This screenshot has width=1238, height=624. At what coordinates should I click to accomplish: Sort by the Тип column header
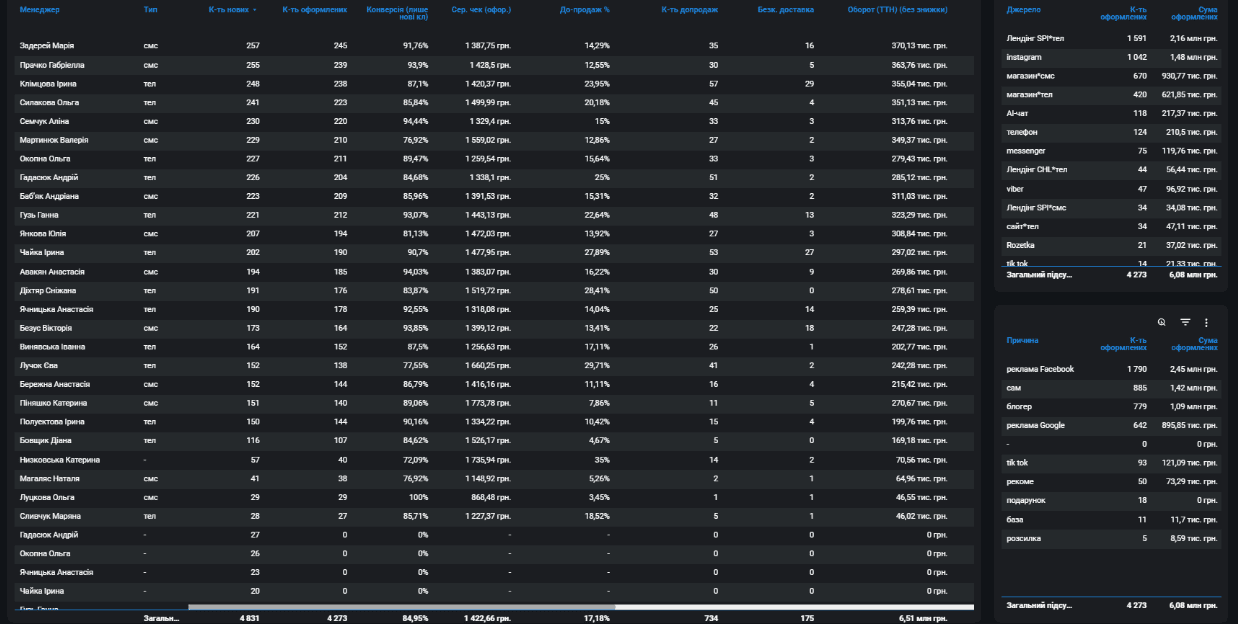point(150,10)
